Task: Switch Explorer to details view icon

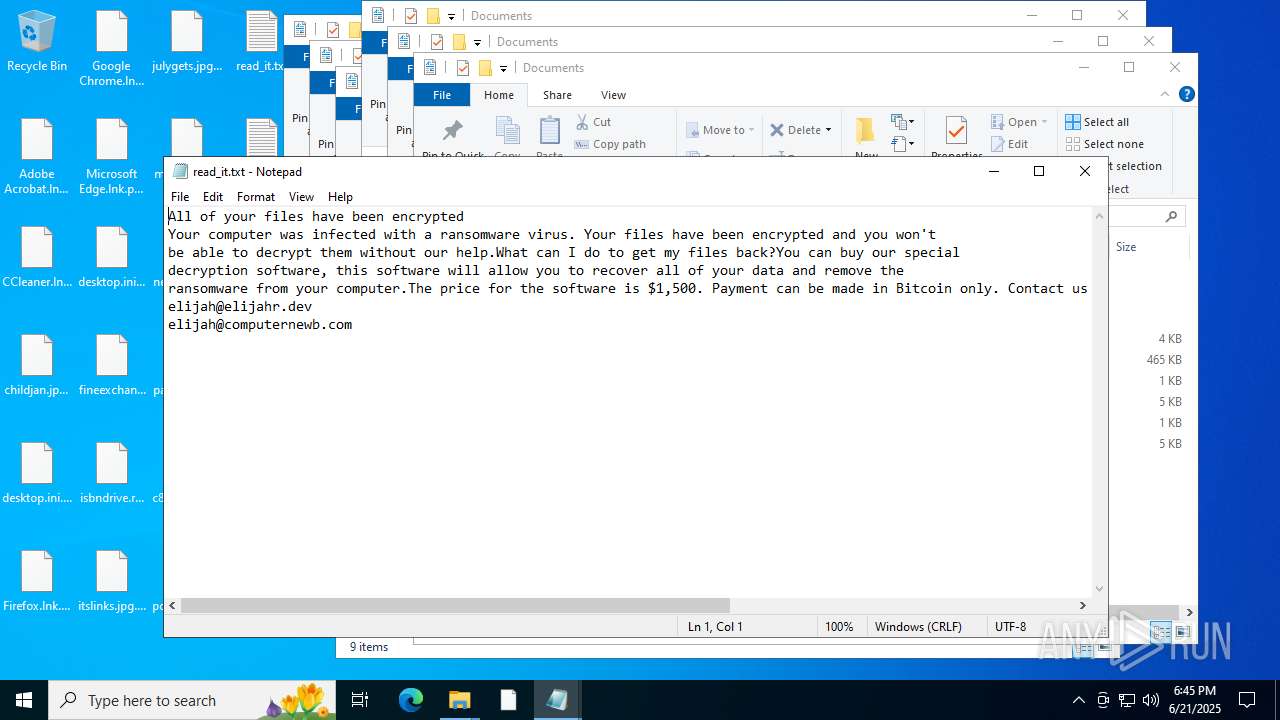Action: coord(1160,632)
